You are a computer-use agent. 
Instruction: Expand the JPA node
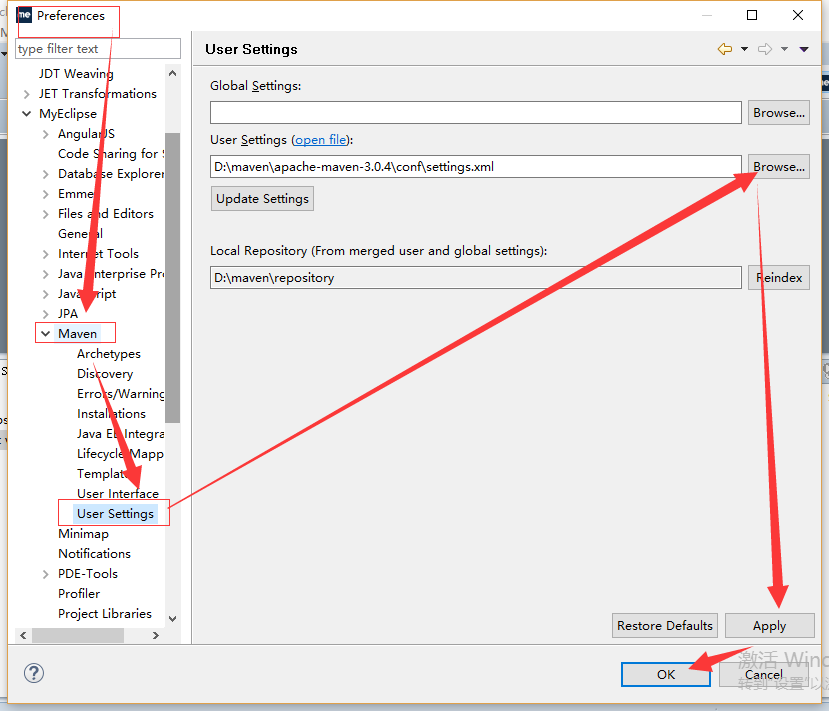tap(45, 314)
